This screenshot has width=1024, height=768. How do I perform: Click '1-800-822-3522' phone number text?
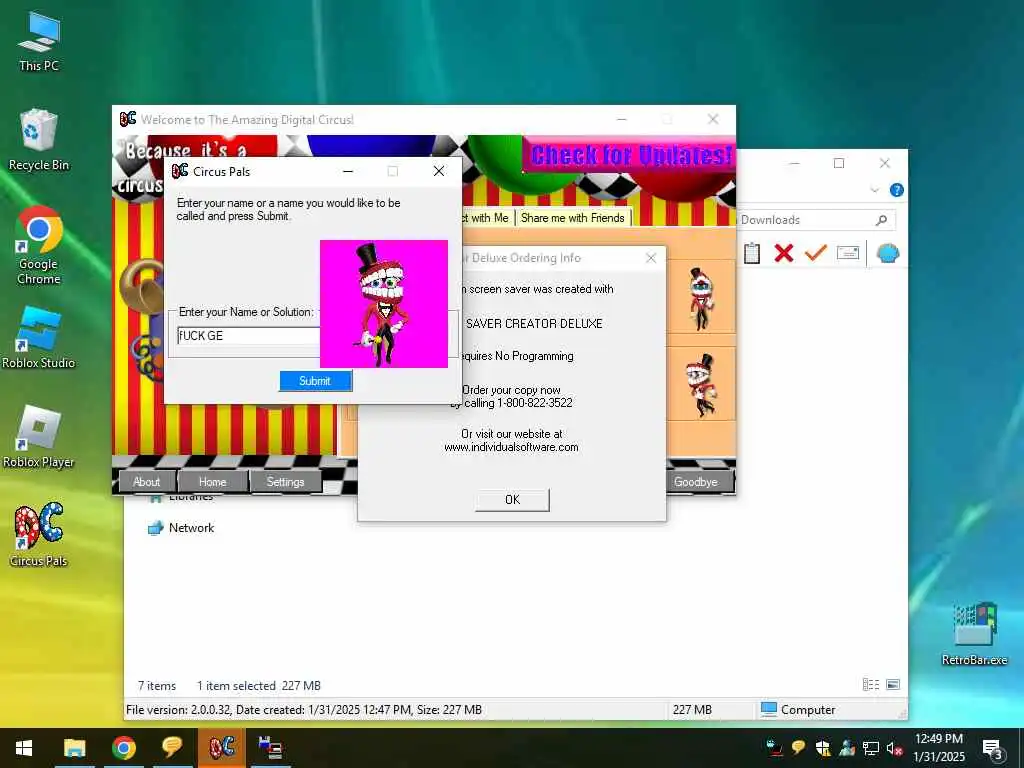(535, 403)
